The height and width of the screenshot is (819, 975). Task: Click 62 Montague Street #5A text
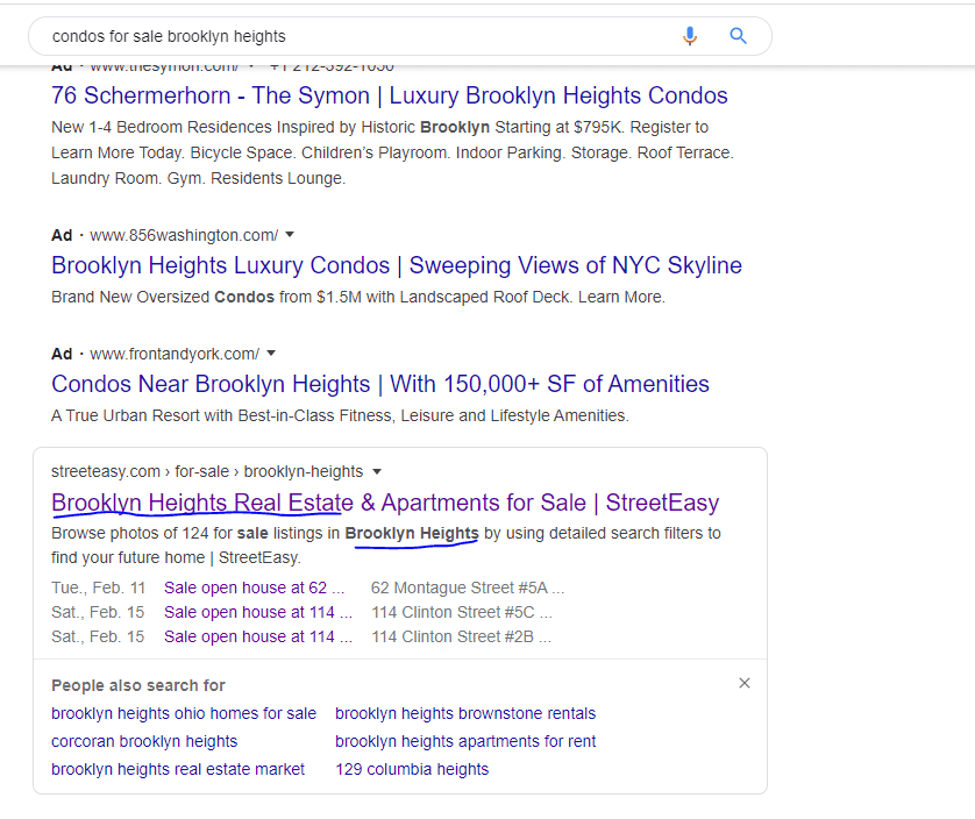(468, 588)
